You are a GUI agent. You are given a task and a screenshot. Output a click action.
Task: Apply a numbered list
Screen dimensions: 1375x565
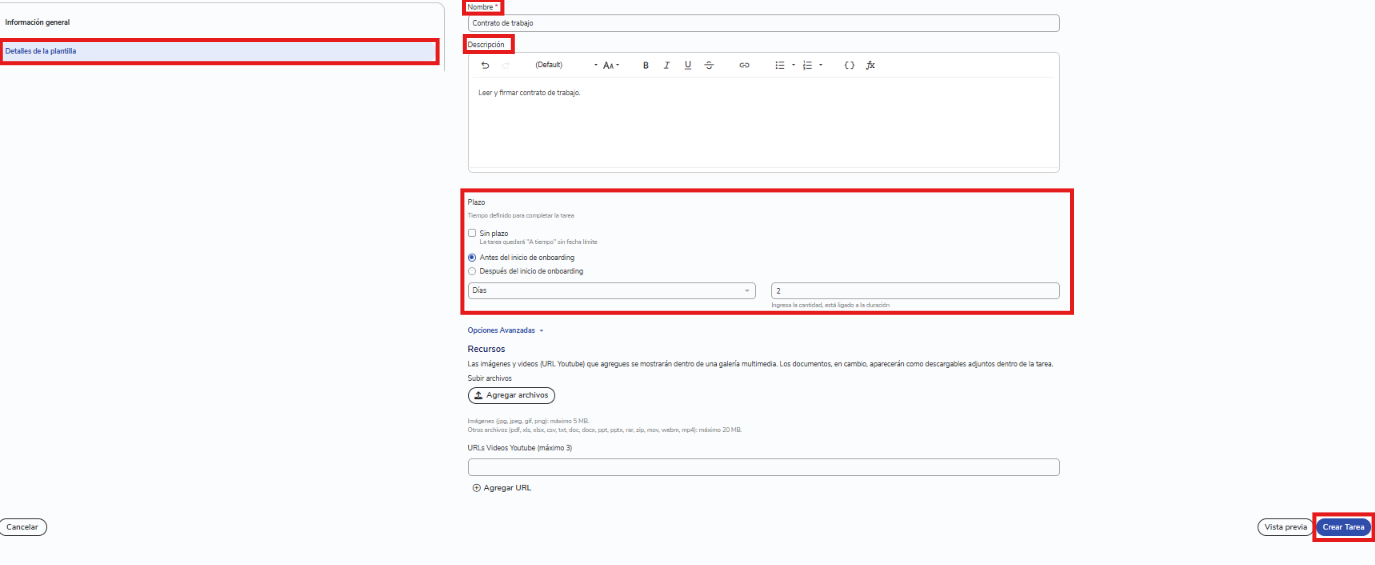[808, 65]
